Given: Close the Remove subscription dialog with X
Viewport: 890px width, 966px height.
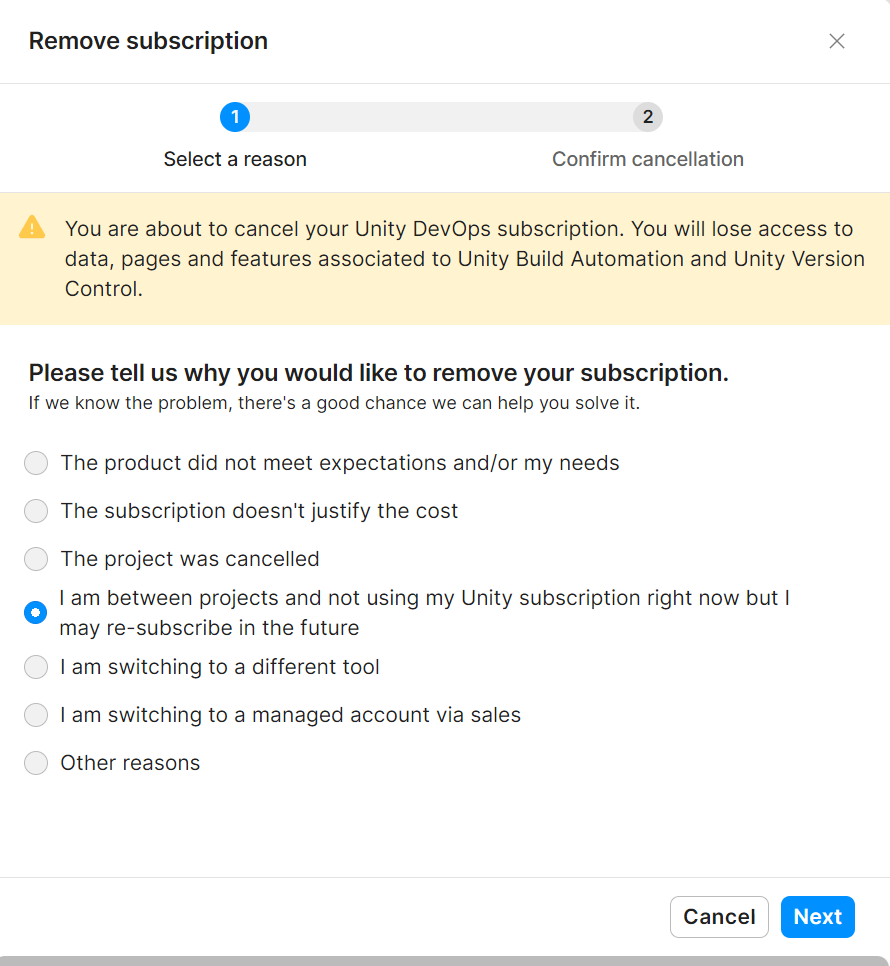Looking at the screenshot, I should 836,41.
